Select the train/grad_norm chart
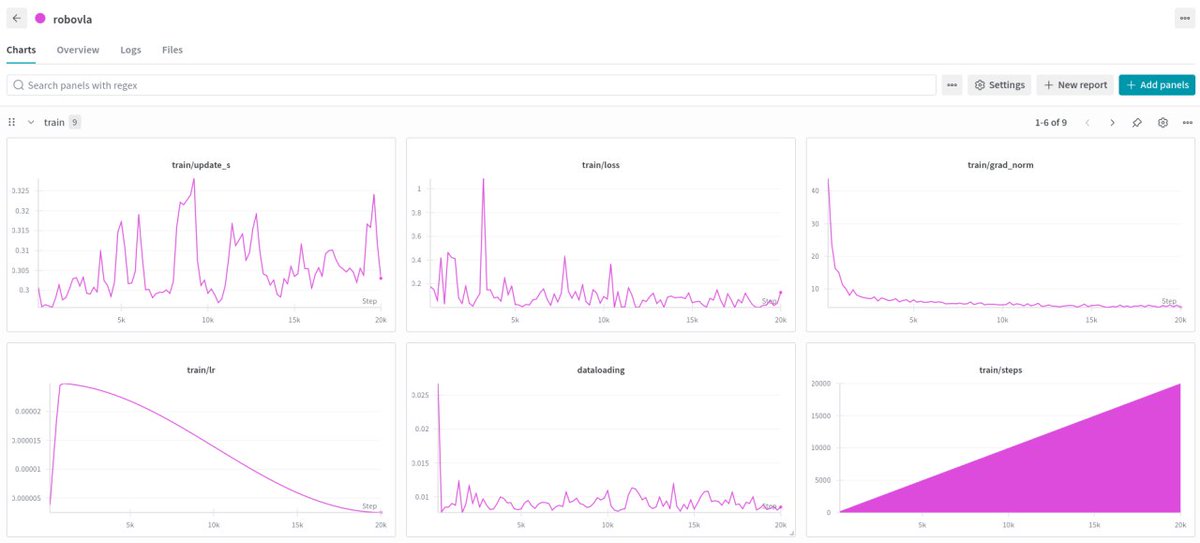This screenshot has height=543, width=1200. 1000,235
